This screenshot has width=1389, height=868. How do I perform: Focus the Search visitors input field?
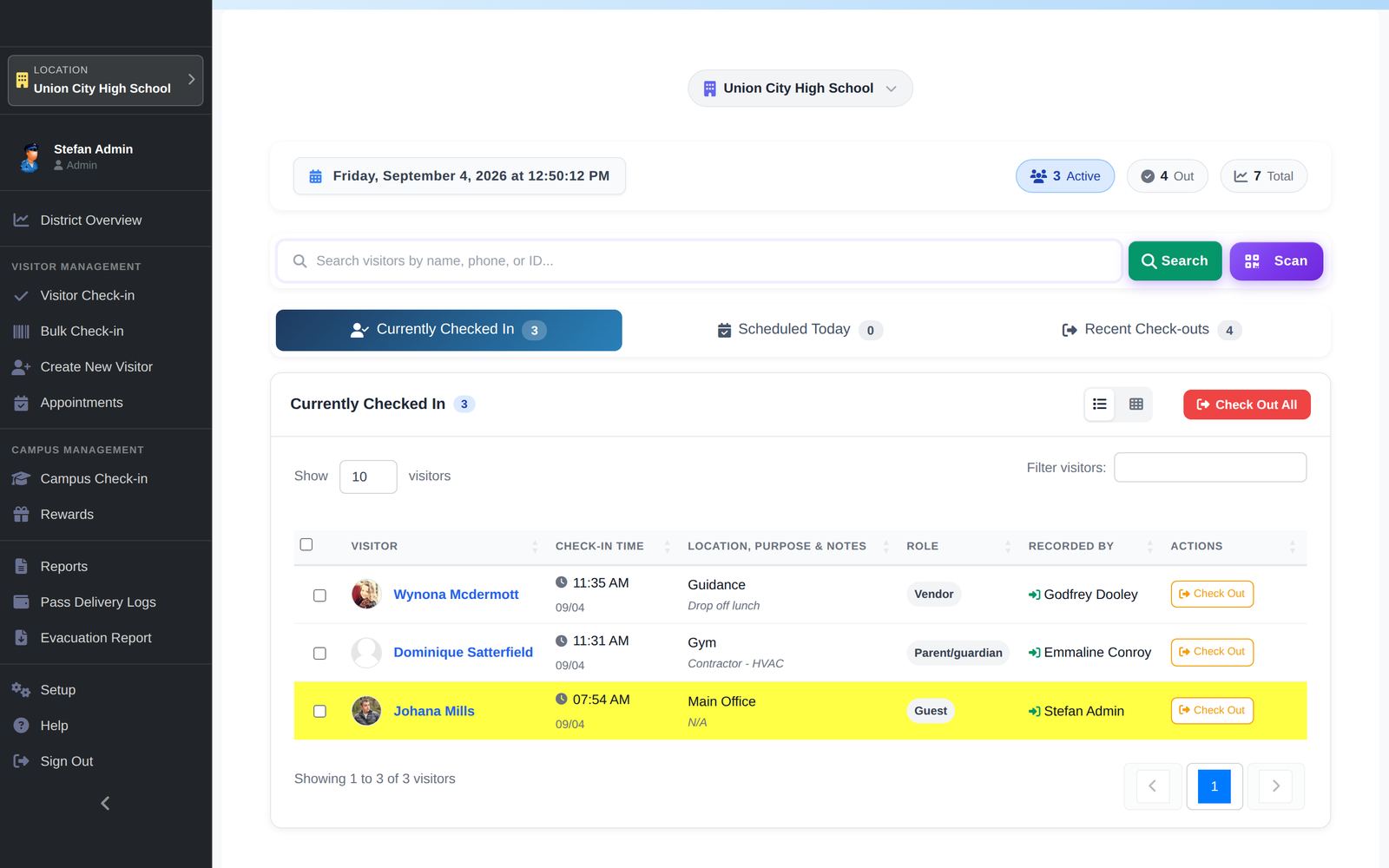click(699, 261)
